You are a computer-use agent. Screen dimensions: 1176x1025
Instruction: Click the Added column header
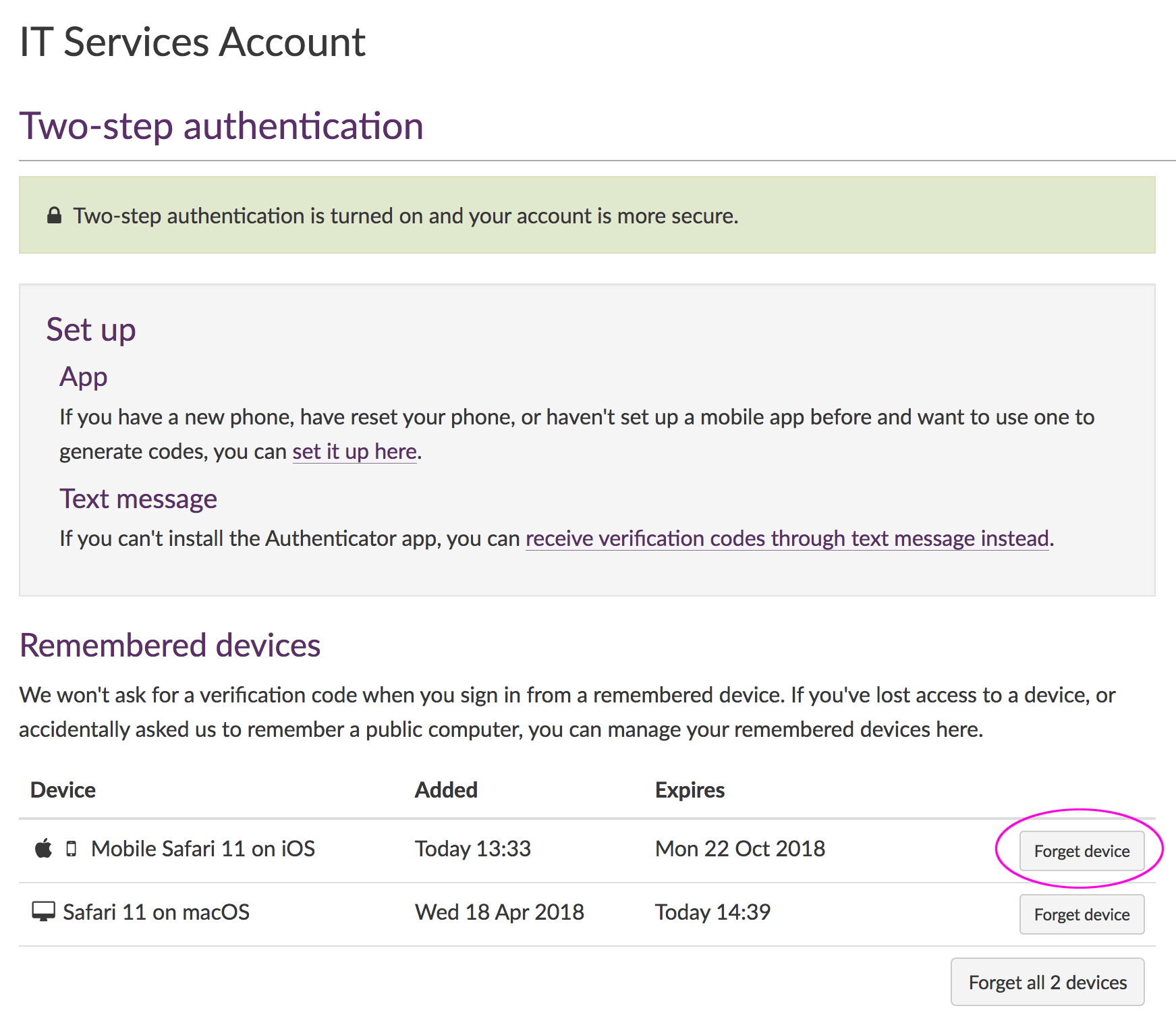pos(446,790)
